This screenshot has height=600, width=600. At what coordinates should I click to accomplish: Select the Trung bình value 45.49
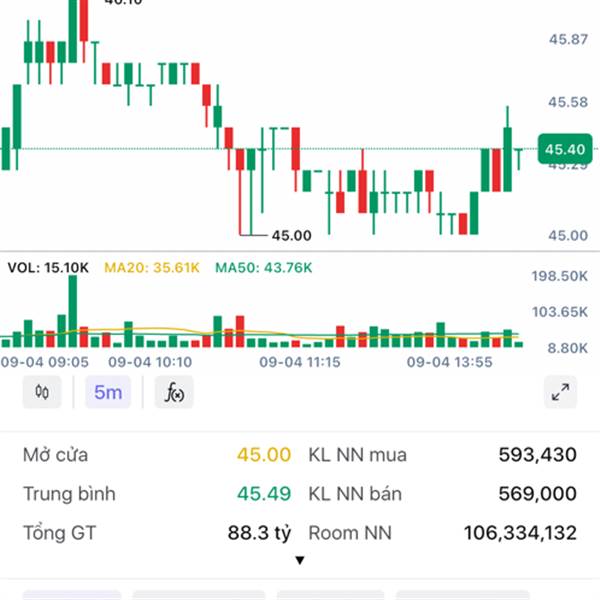pyautogui.click(x=264, y=494)
